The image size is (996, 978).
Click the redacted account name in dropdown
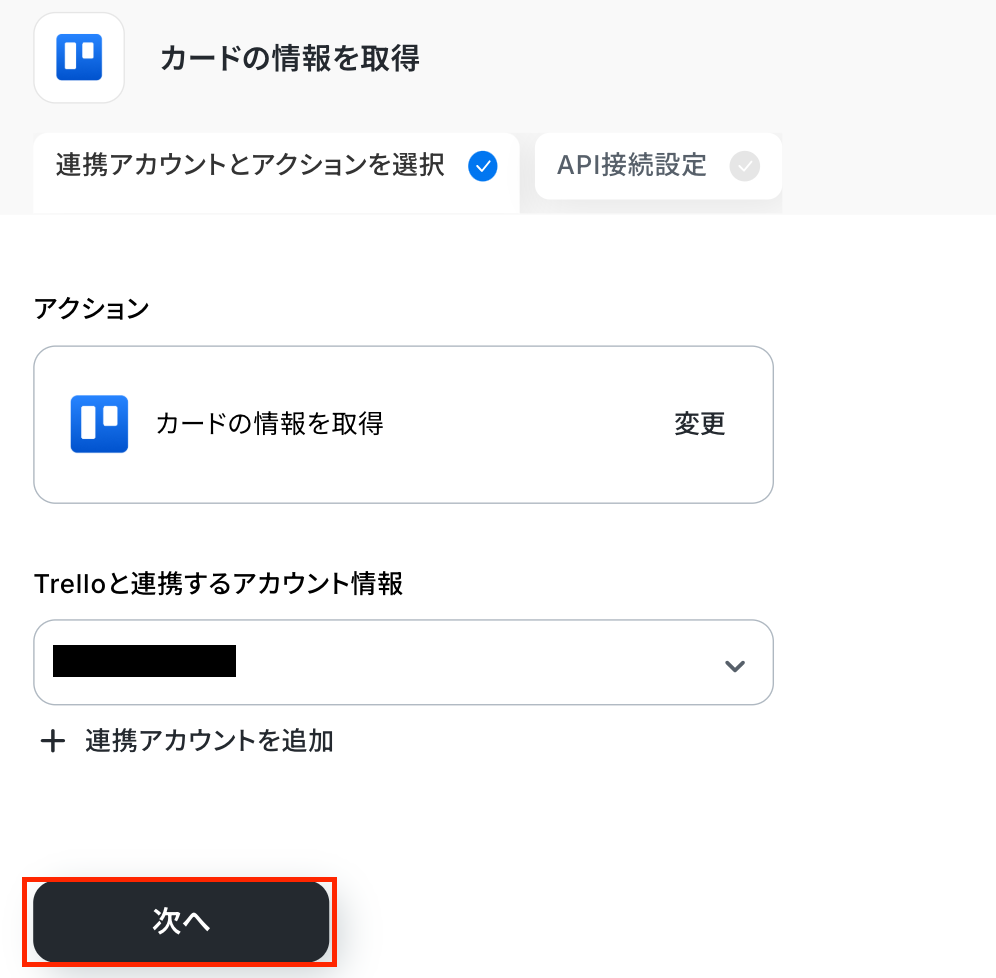[x=144, y=662]
